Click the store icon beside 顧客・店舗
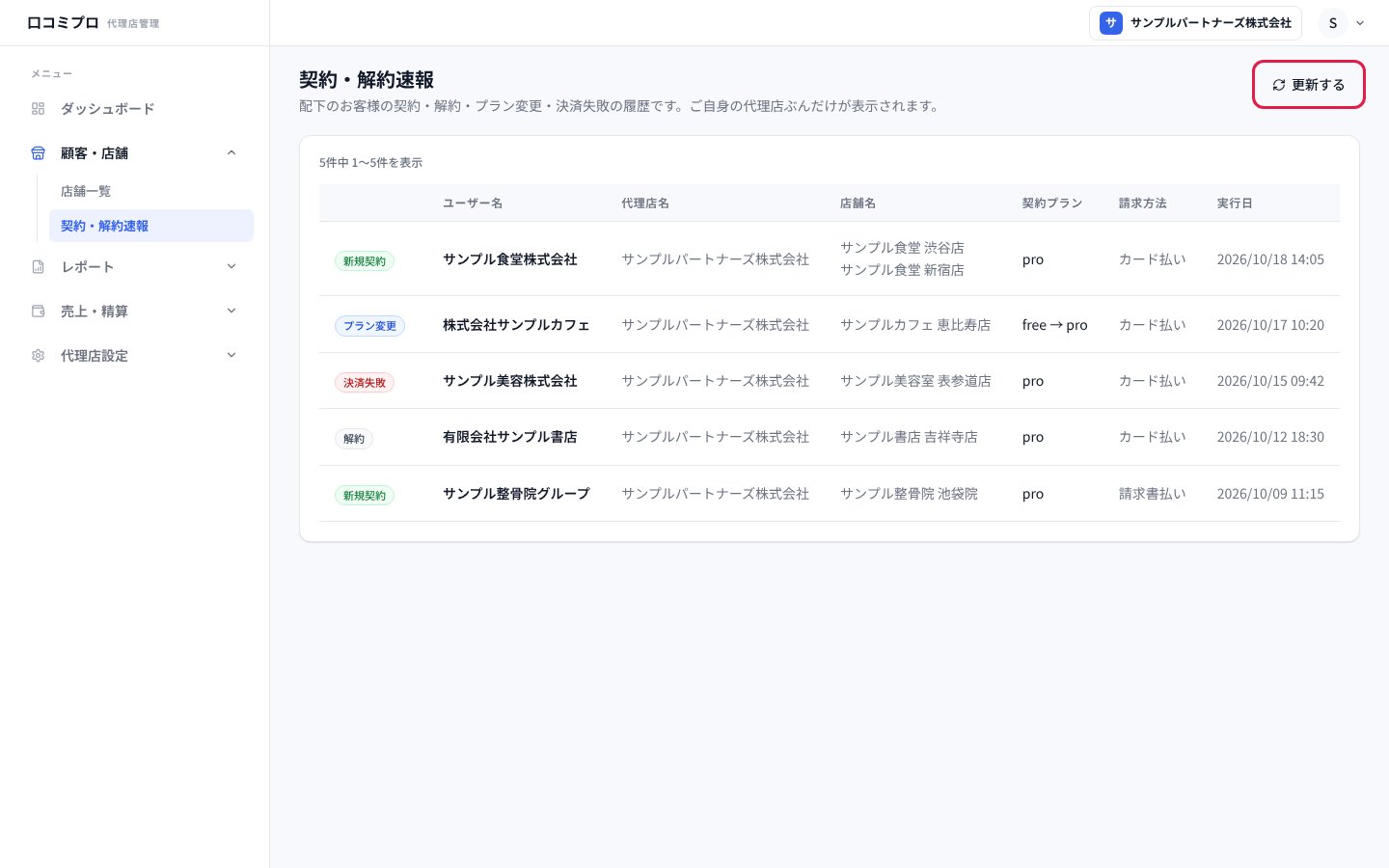Viewport: 1389px width, 868px height. [x=39, y=153]
